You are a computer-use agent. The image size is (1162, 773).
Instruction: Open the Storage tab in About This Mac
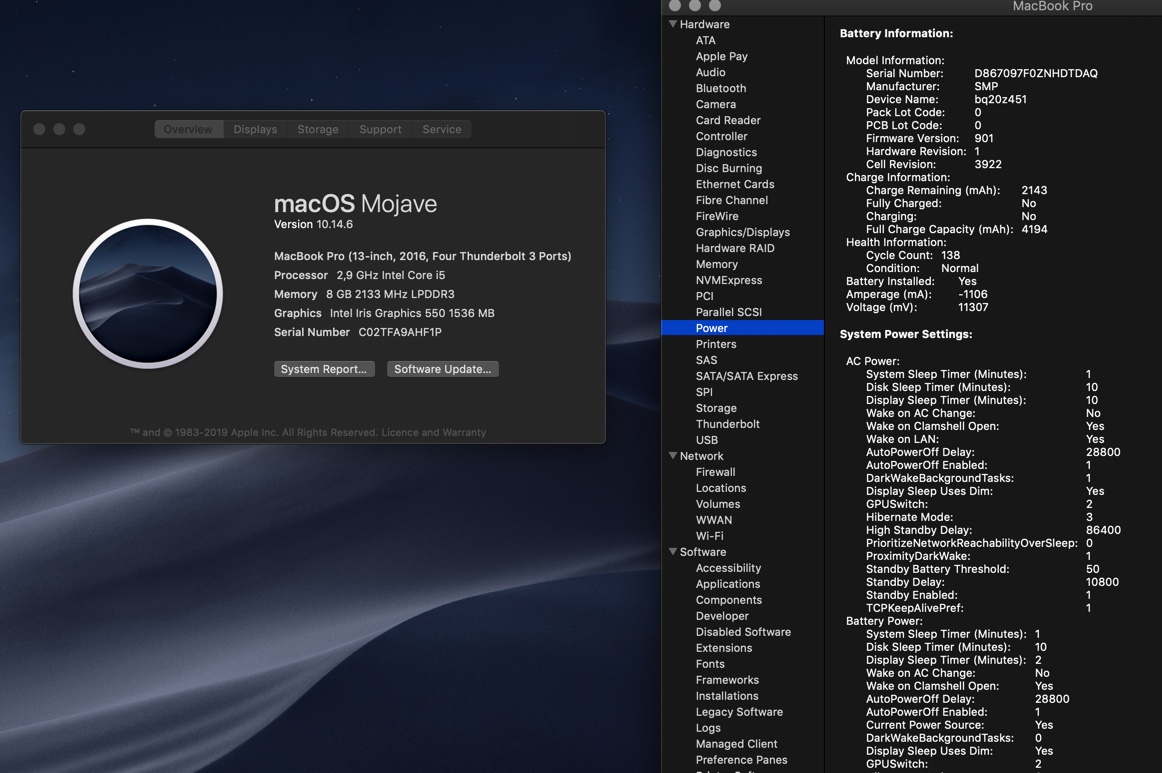pos(318,129)
